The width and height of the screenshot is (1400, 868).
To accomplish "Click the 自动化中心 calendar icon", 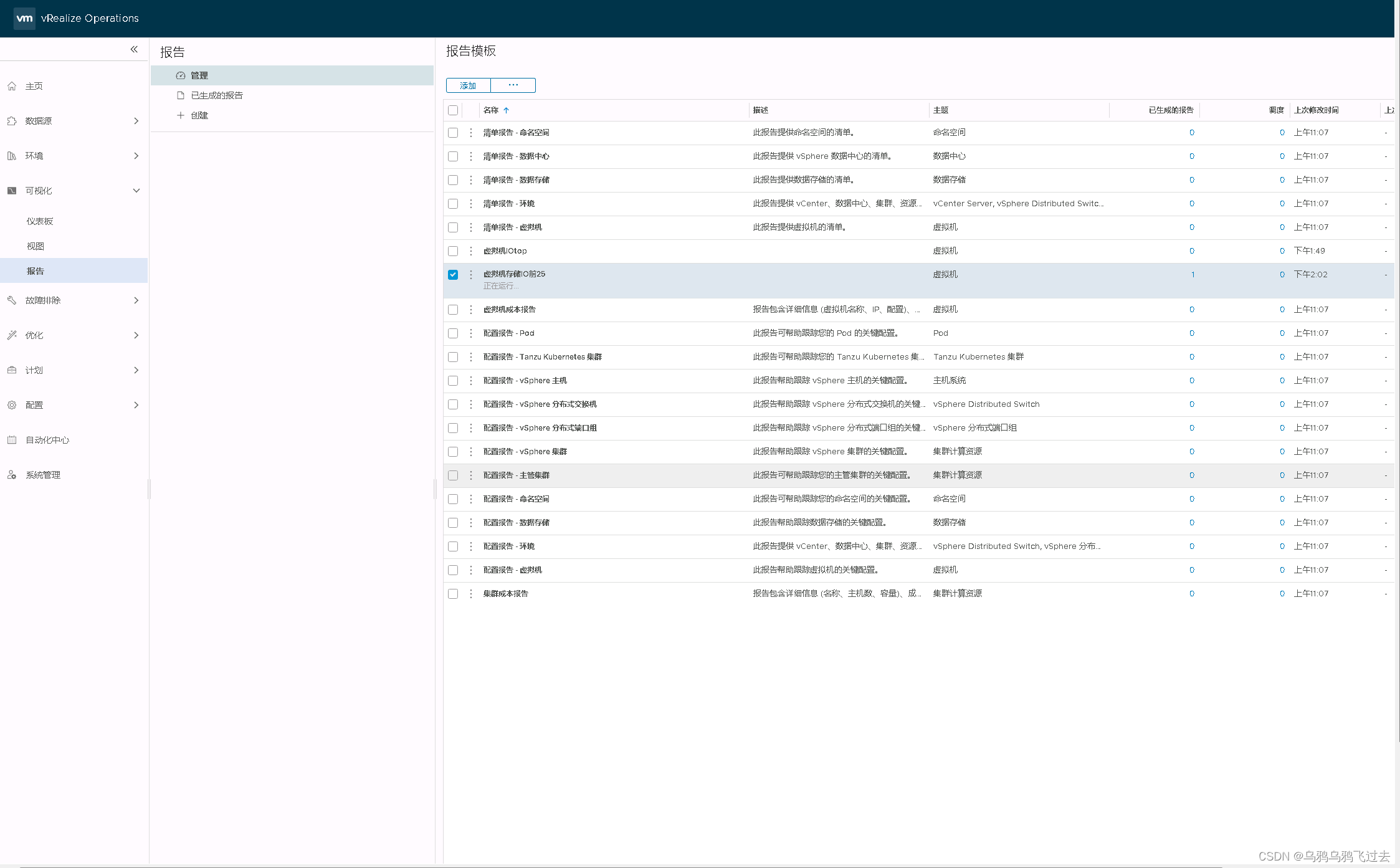I will (x=12, y=440).
